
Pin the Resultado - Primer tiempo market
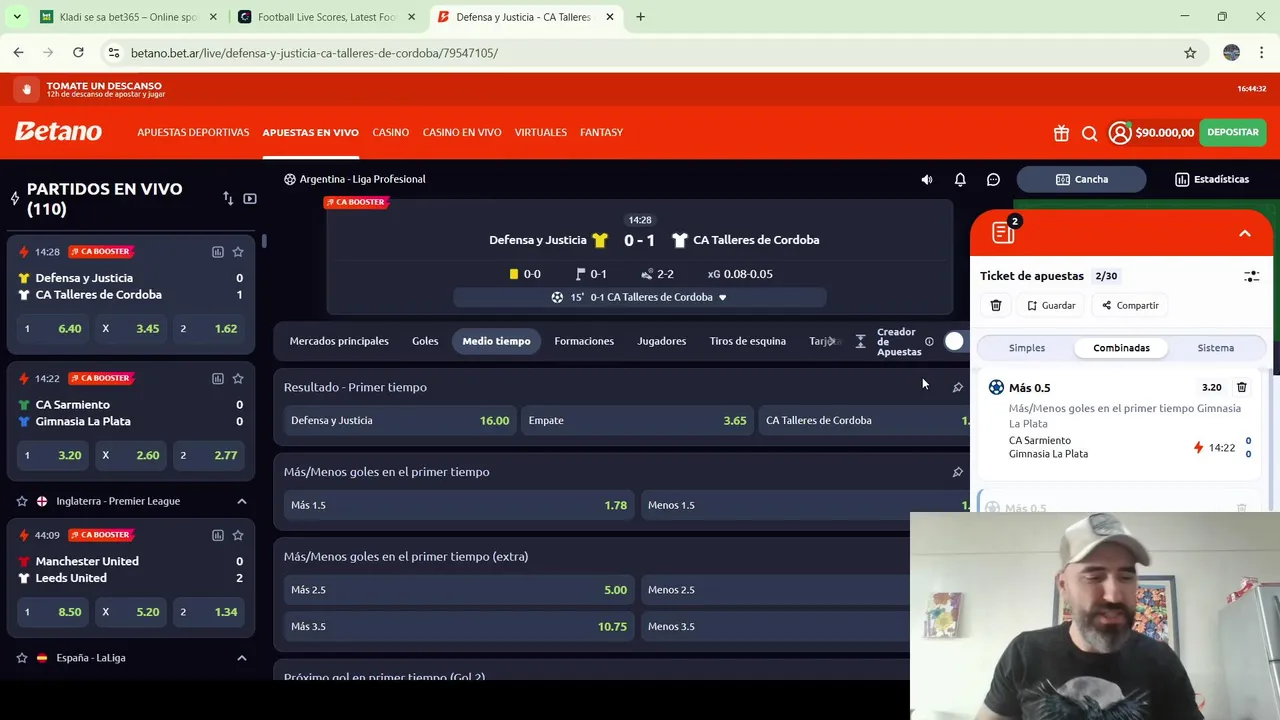pyautogui.click(x=957, y=388)
